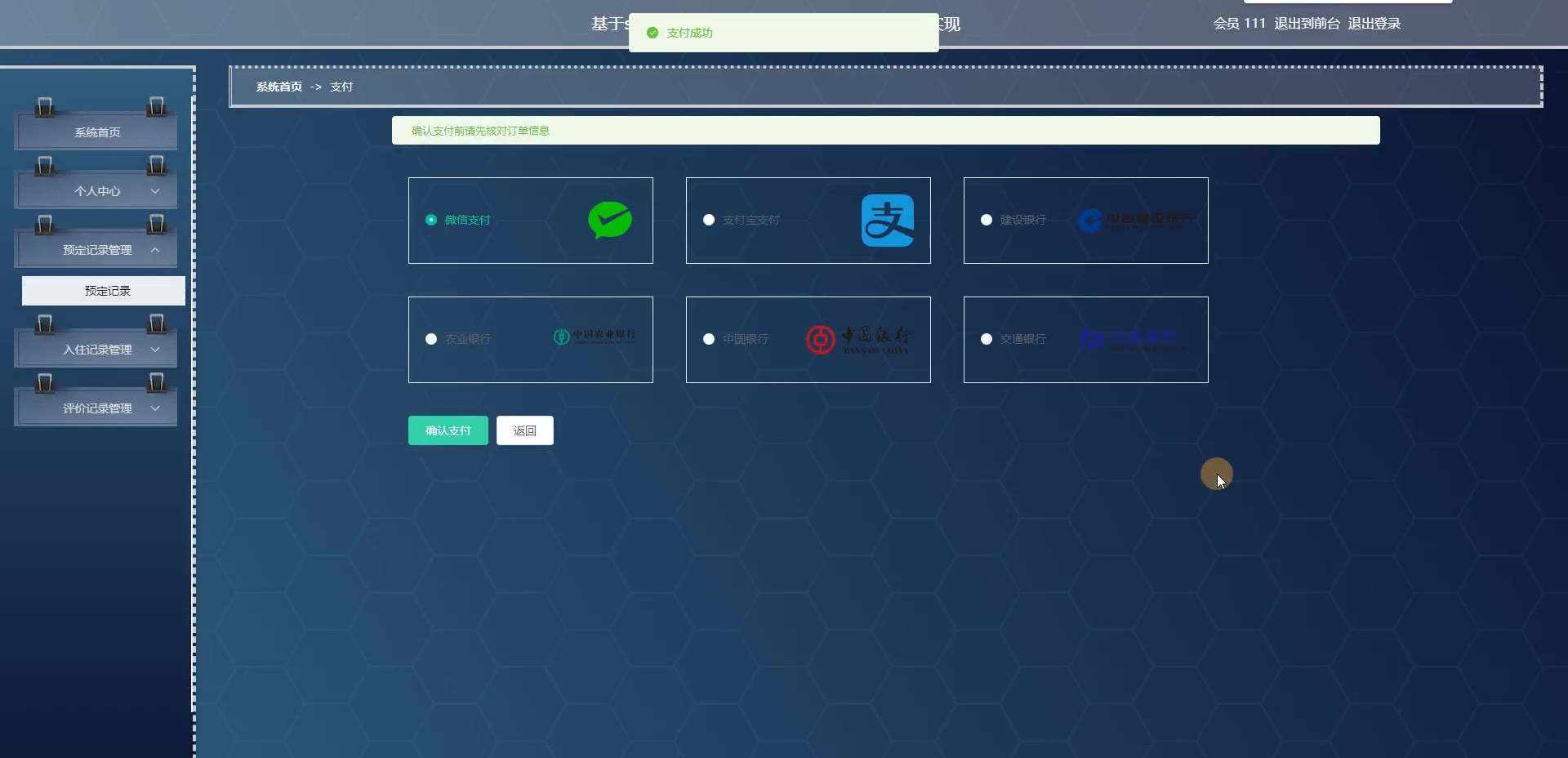This screenshot has height=758, width=1568.
Task: Click the 交通银行 option label
Action: (1022, 339)
